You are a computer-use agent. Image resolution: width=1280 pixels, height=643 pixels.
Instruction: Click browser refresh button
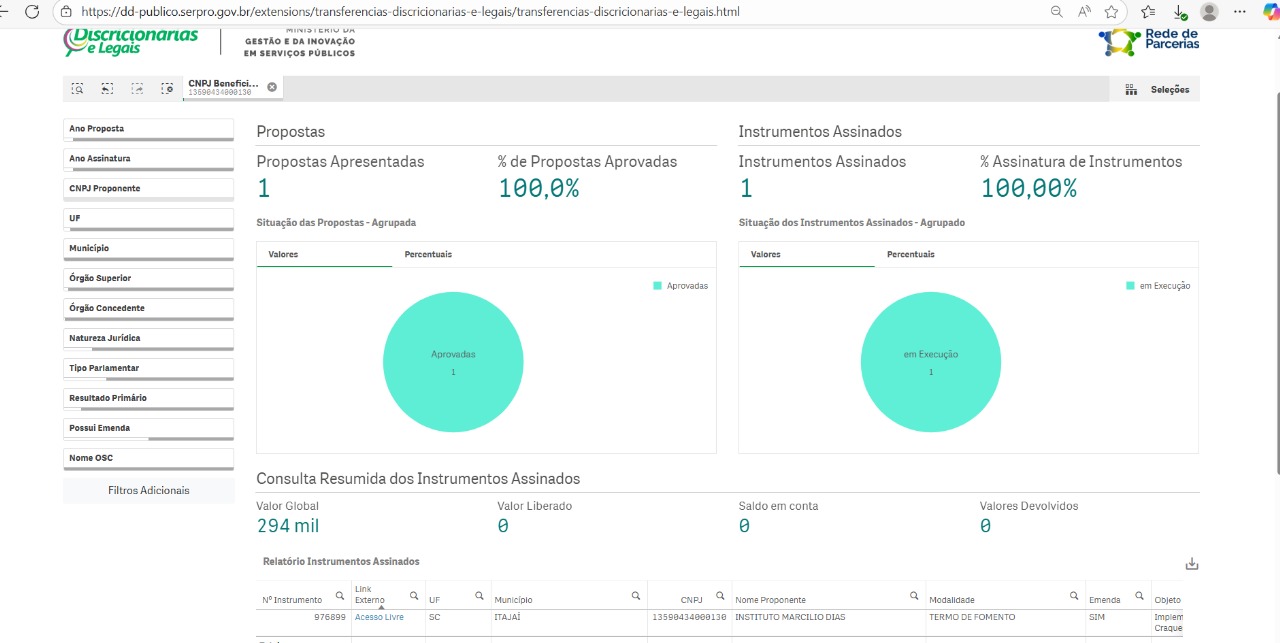coord(32,12)
